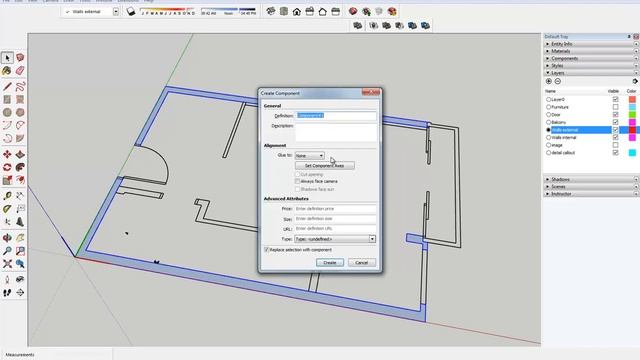
Task: Make Furniture the active layer
Action: 548,107
